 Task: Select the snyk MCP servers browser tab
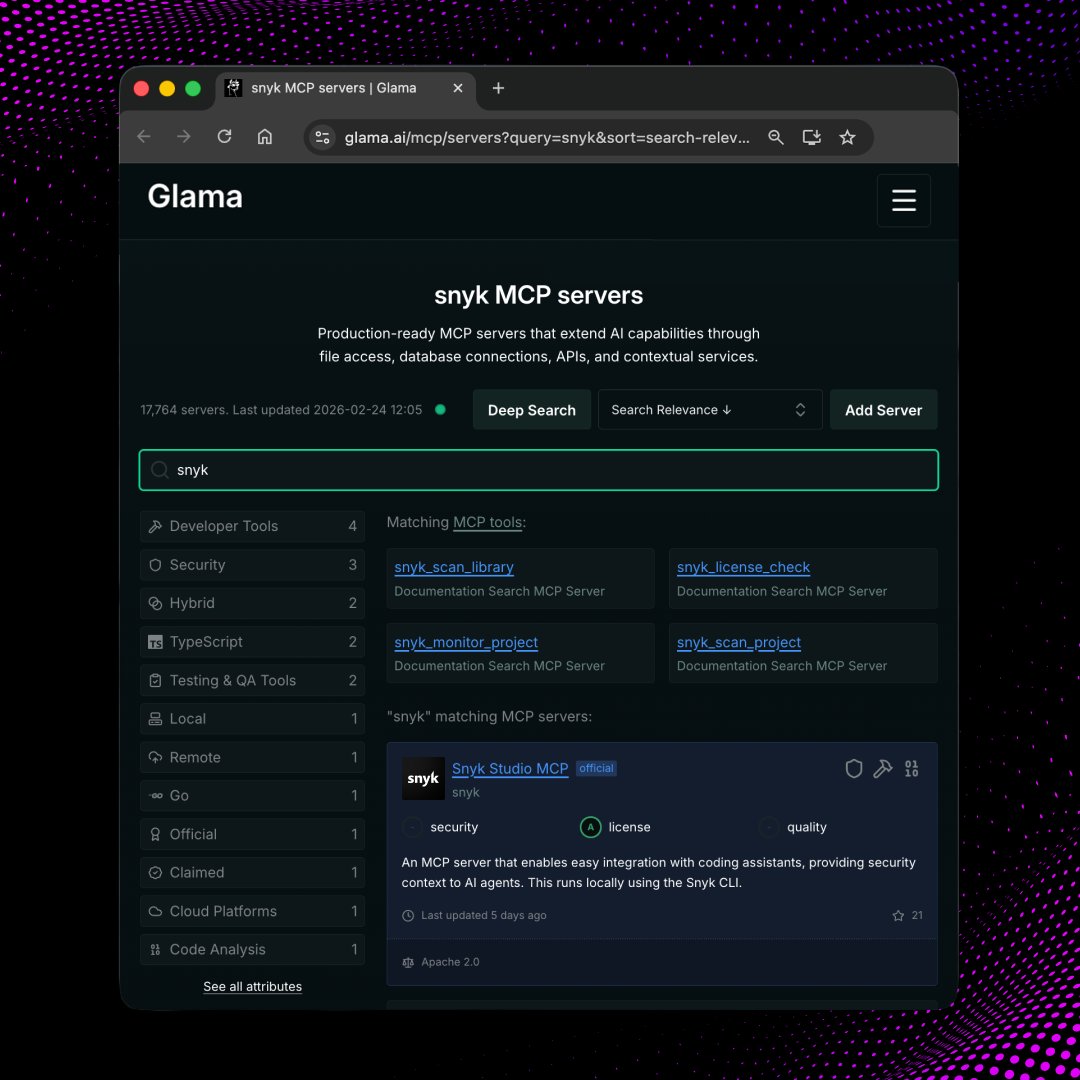click(x=346, y=88)
